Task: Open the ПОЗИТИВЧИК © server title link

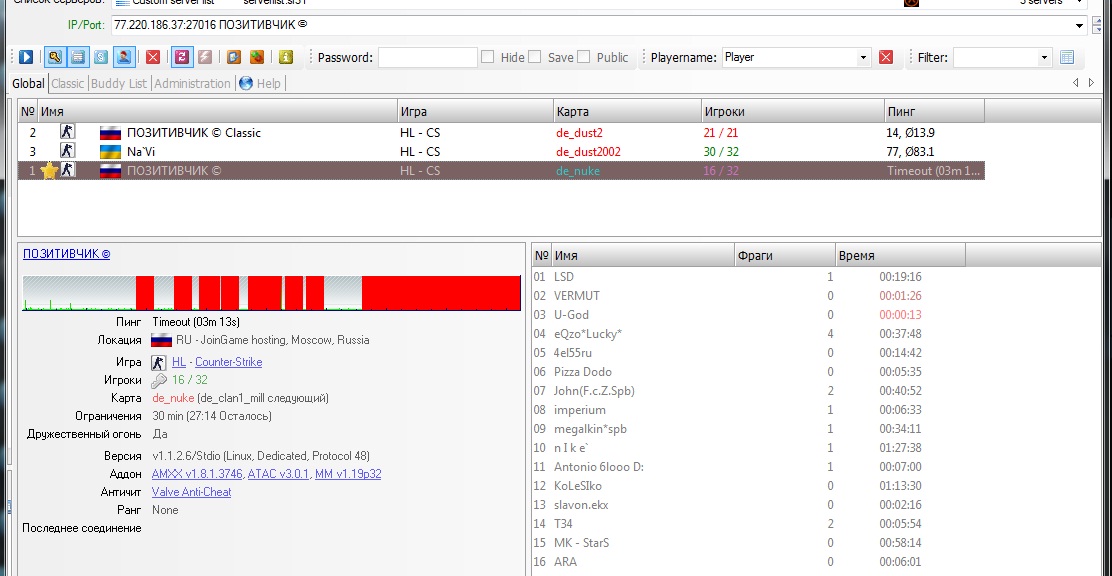Action: (67, 254)
